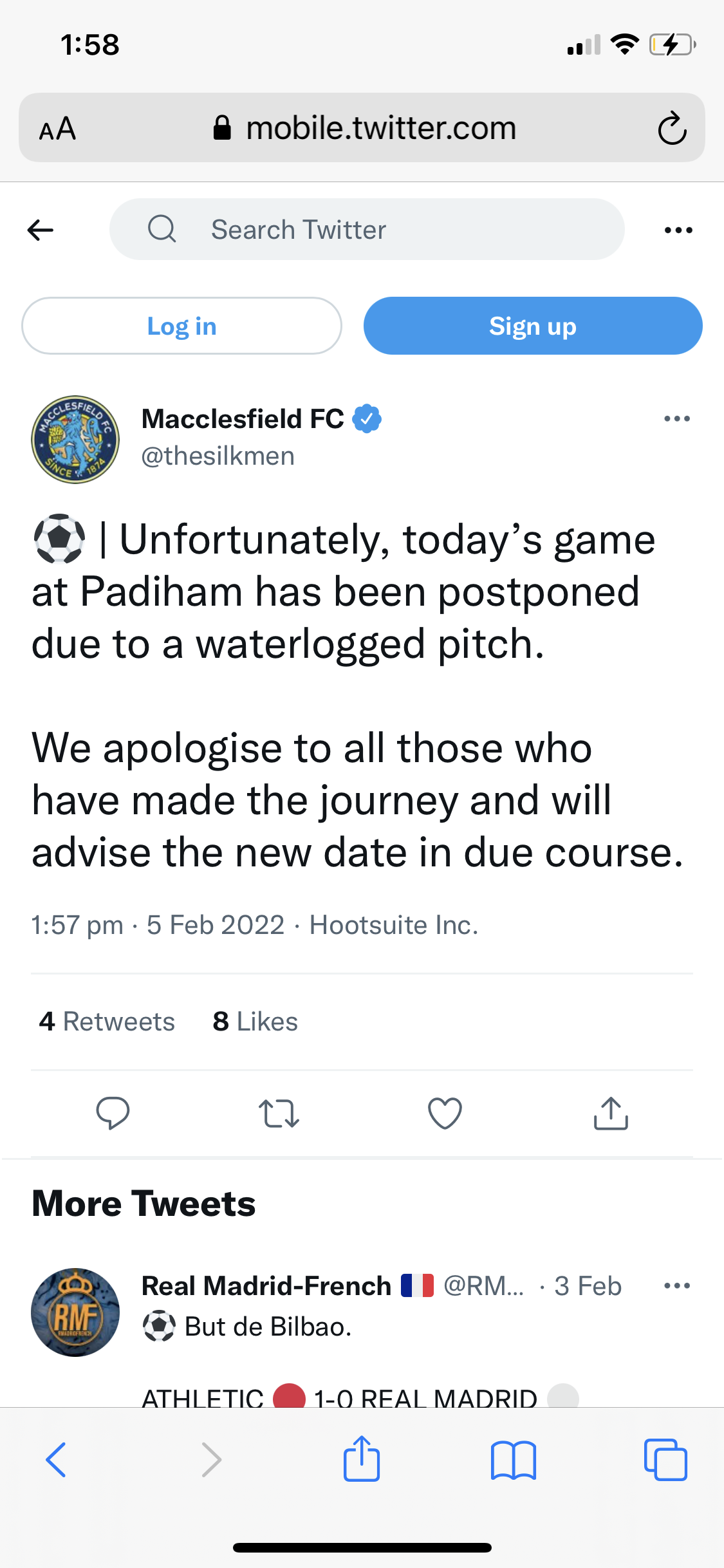Focus the Search Twitter field
Screen dimensions: 724x1568
[x=367, y=230]
